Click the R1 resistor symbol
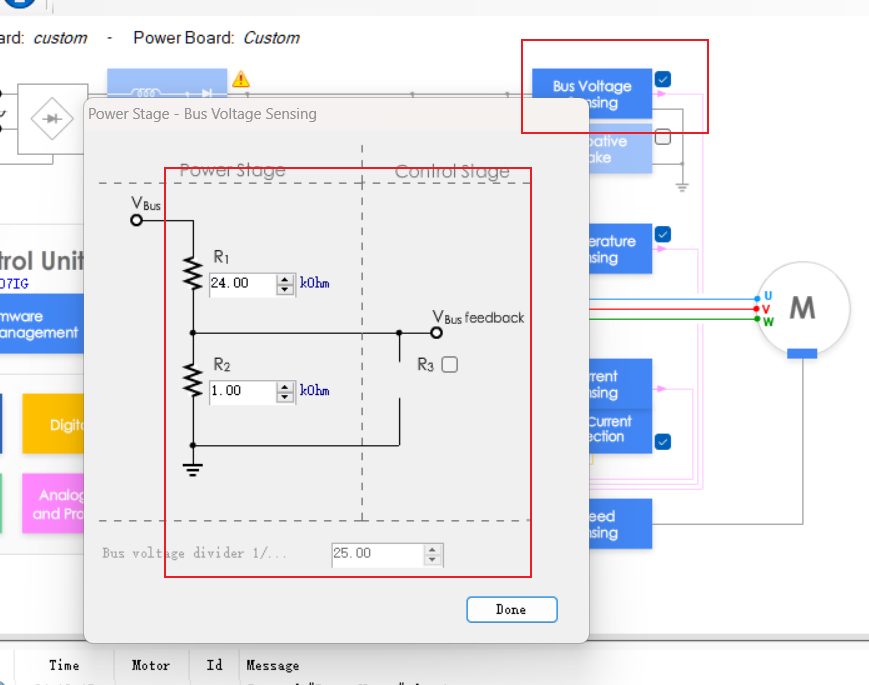 [x=193, y=272]
